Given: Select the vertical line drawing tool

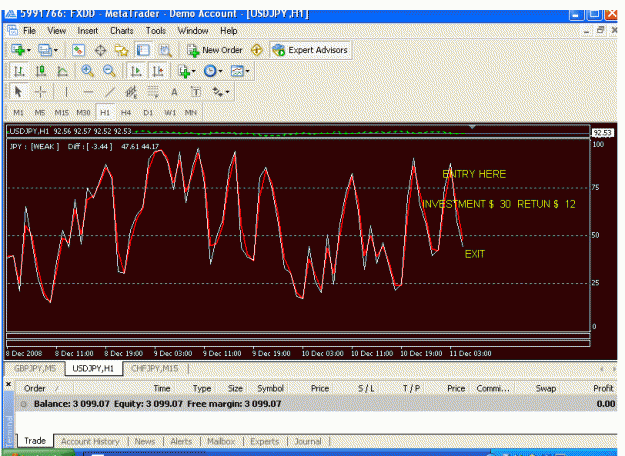Looking at the screenshot, I should (66, 92).
